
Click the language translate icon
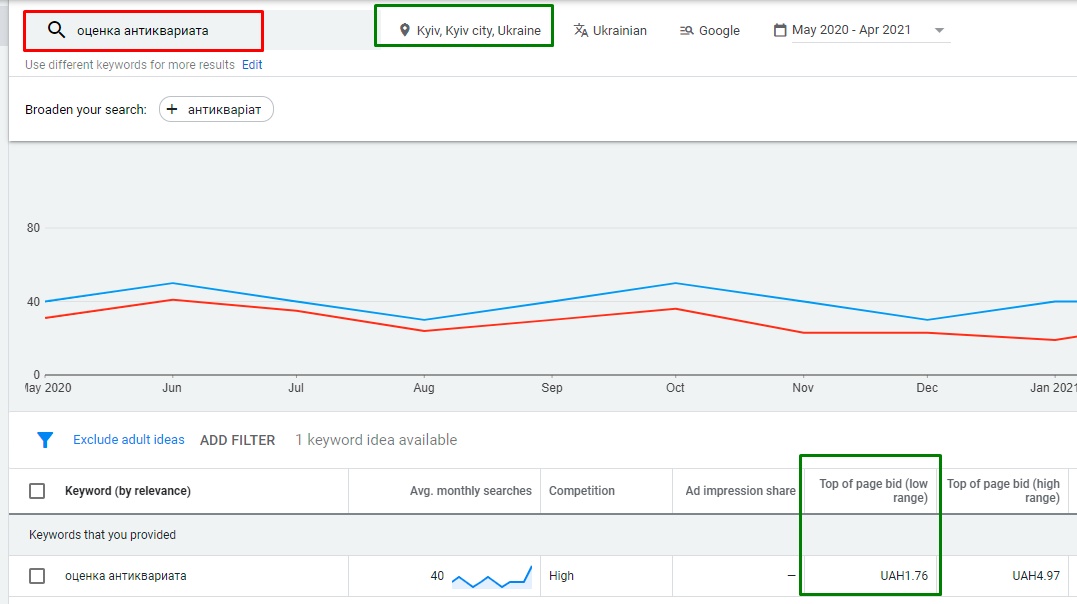point(581,30)
